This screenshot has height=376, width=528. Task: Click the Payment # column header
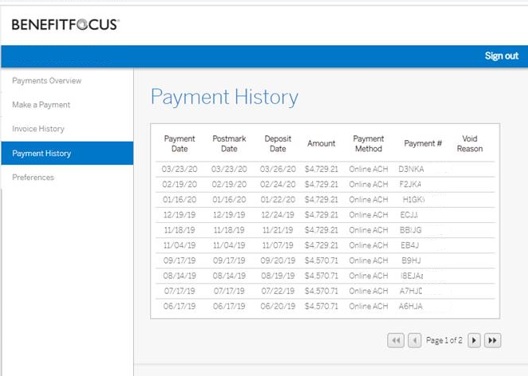423,143
